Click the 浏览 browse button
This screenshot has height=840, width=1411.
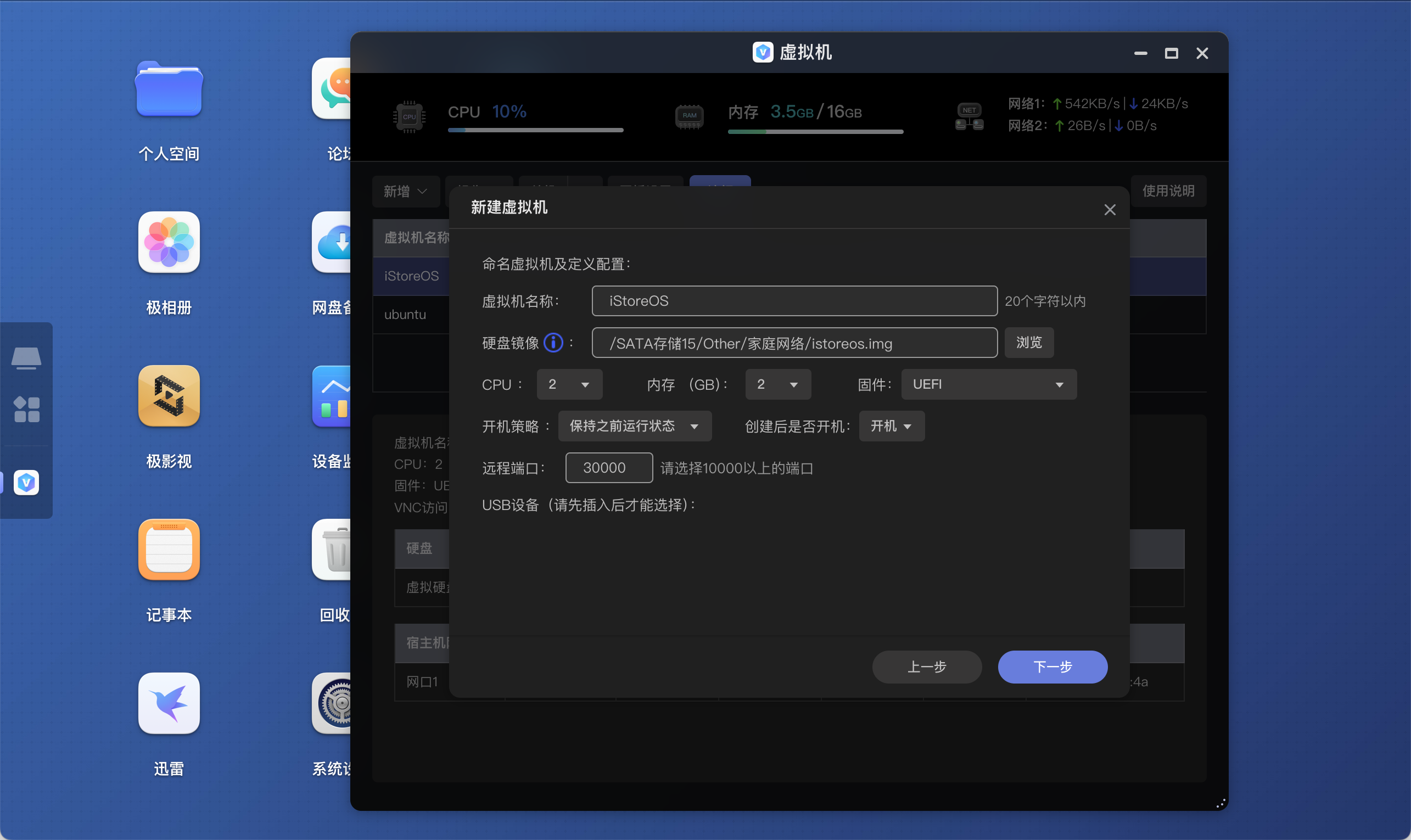point(1028,343)
